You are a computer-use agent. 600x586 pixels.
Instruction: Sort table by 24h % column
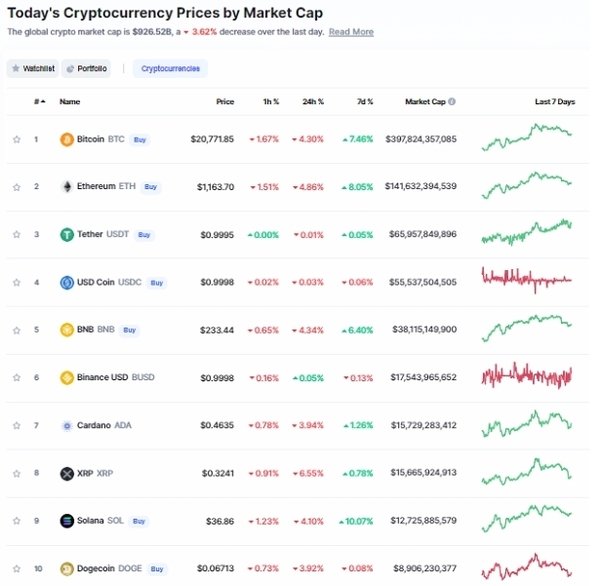(313, 101)
